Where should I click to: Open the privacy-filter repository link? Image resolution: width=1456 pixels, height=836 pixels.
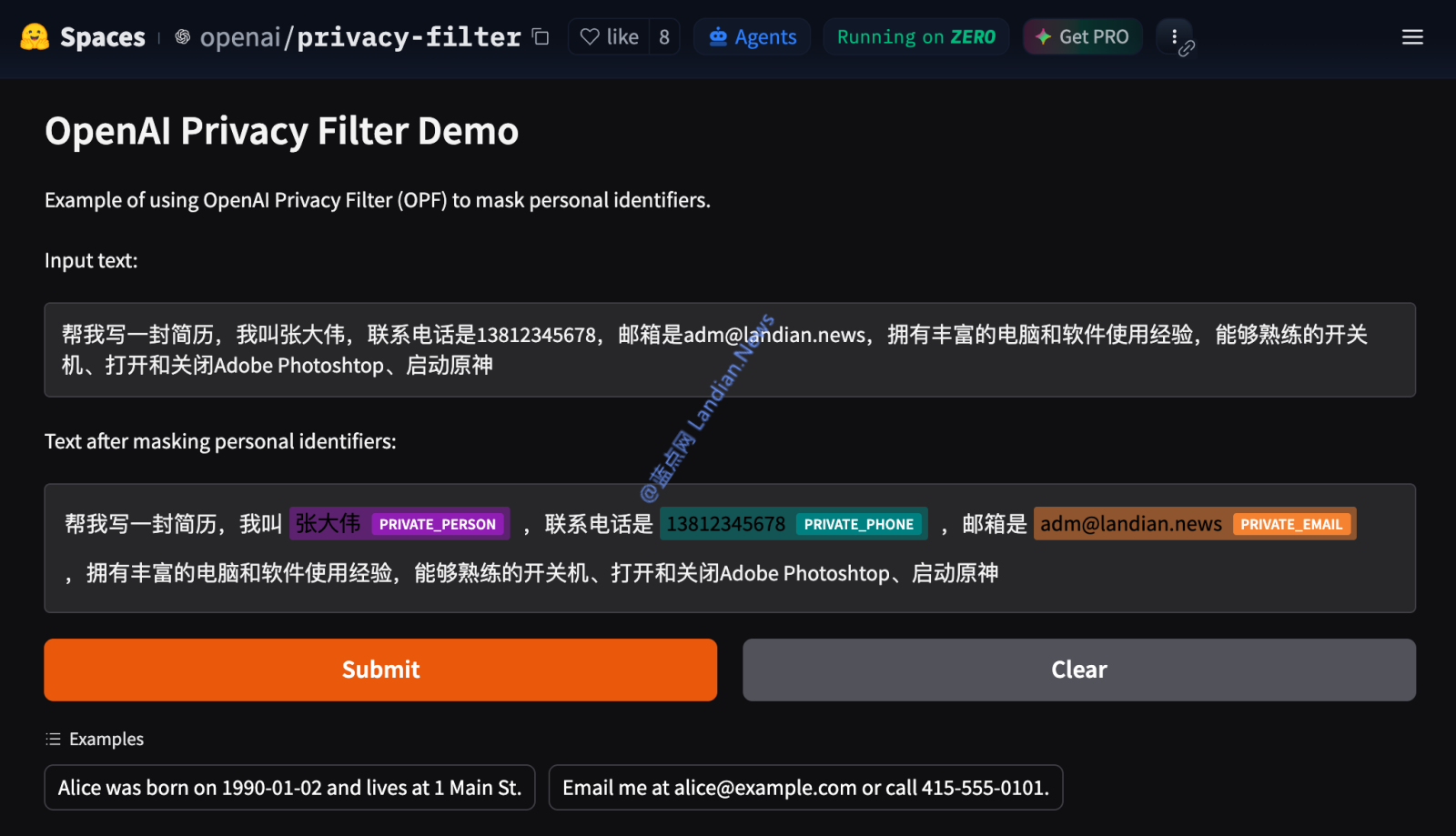[x=409, y=36]
